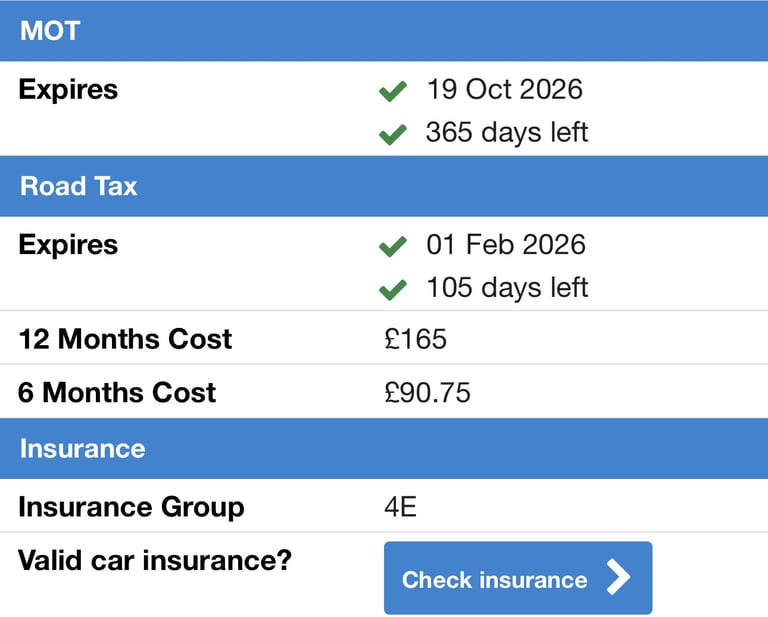Click the Valid car insurance? label
The height and width of the screenshot is (617, 768).
(x=154, y=561)
